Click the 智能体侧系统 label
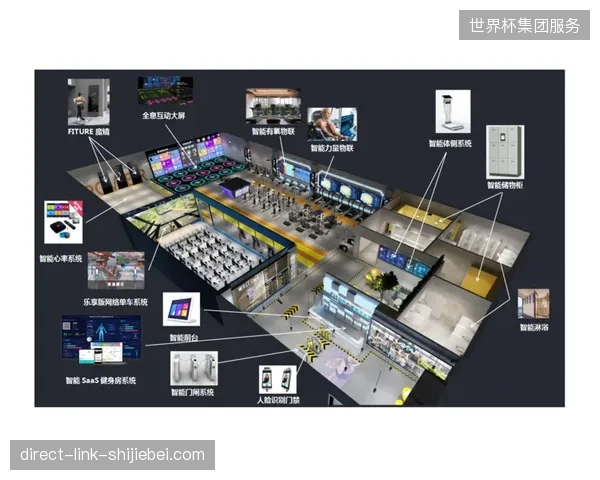 [x=450, y=144]
